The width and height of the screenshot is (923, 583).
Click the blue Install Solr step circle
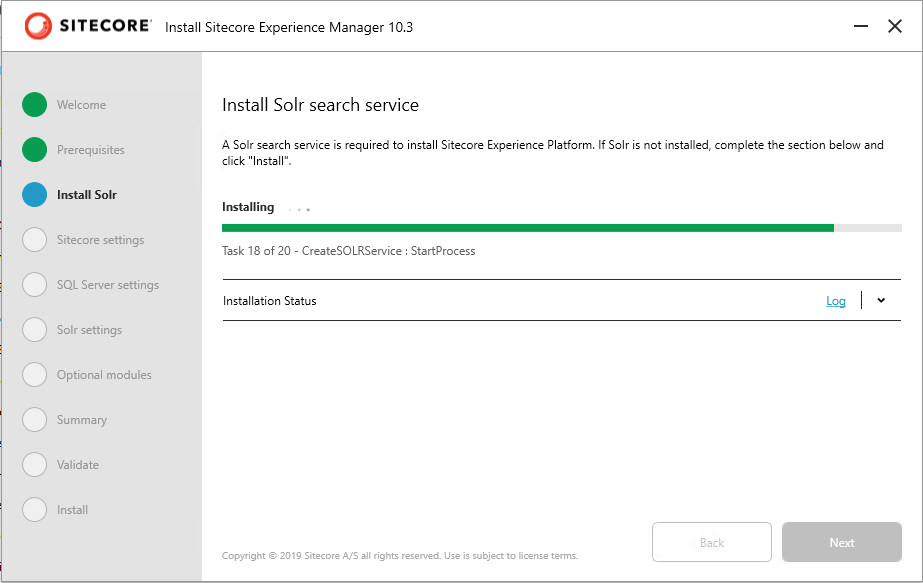point(35,195)
